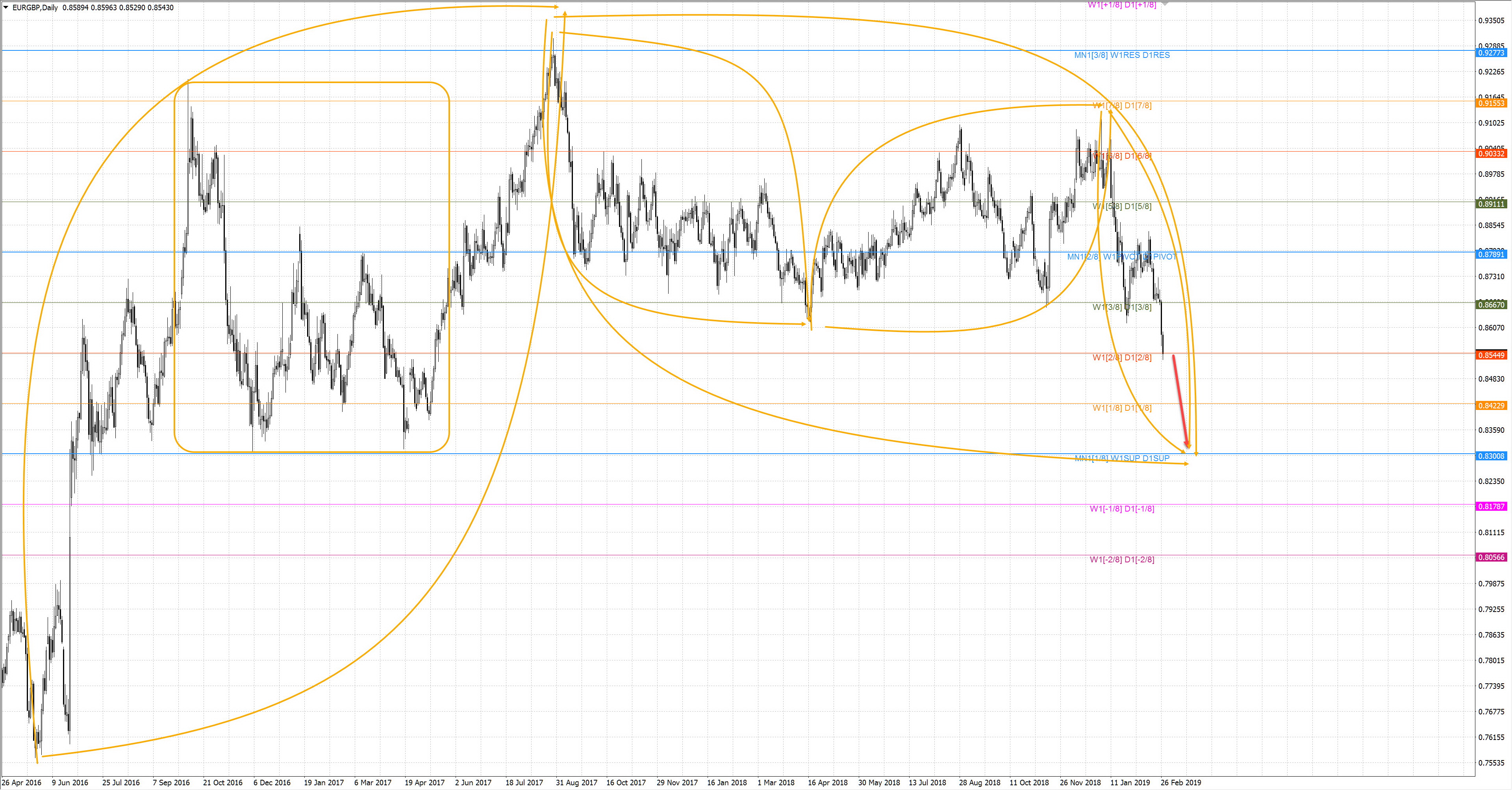This screenshot has height=790, width=1512.
Task: Click the 0.75535 price scale value
Action: click(1491, 763)
